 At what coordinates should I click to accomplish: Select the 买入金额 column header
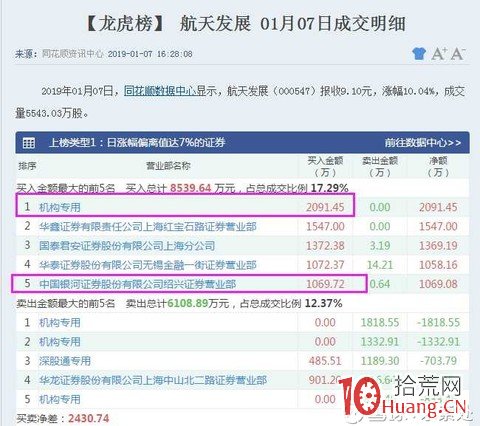coord(325,166)
